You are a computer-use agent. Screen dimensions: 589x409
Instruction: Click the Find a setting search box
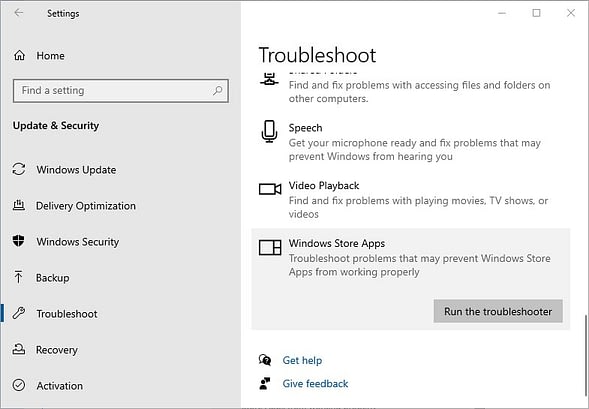121,91
